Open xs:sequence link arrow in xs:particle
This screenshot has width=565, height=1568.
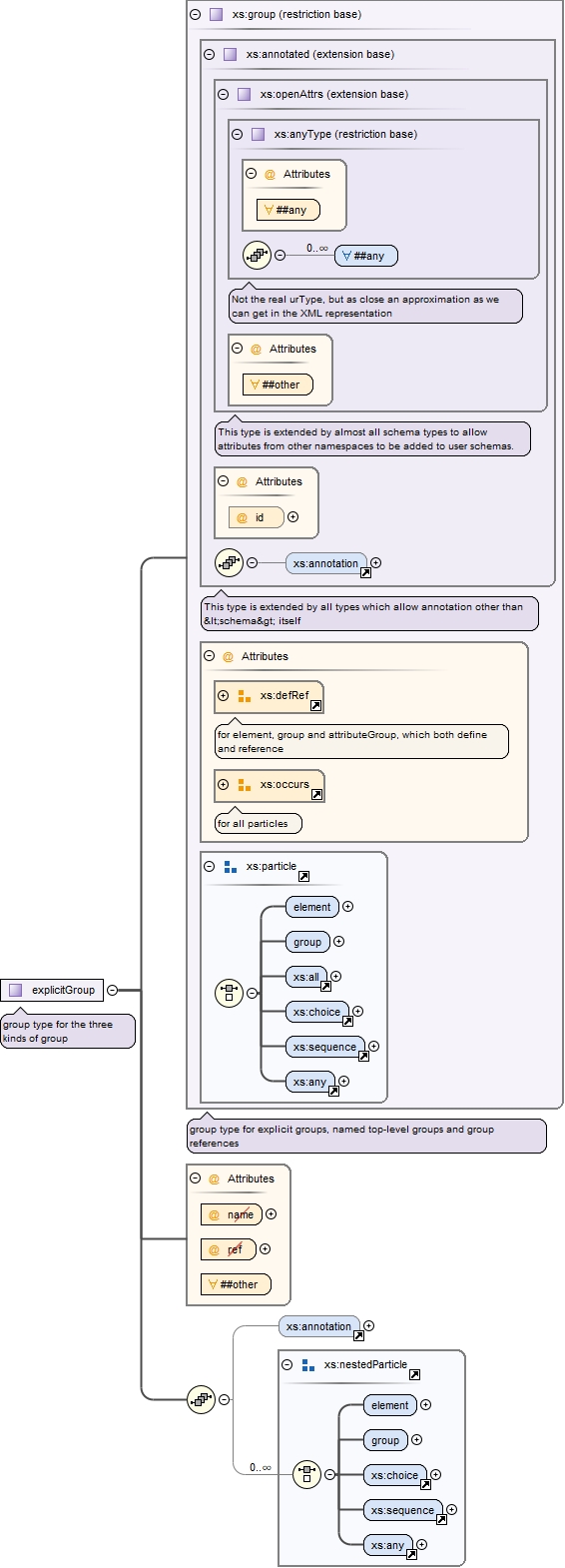[x=363, y=1056]
